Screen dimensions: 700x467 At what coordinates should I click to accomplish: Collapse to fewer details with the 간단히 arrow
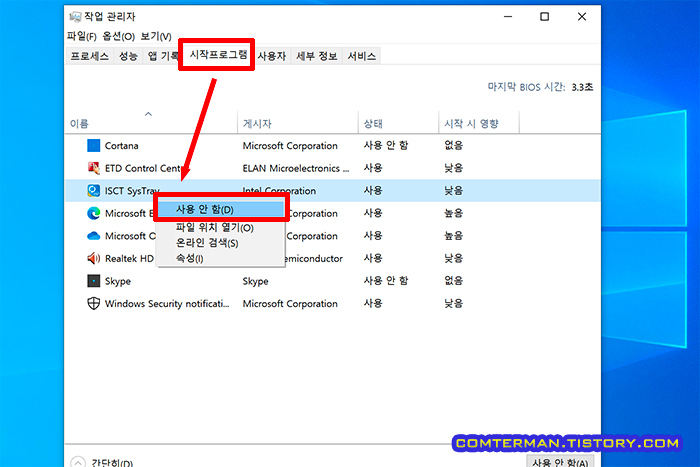(78, 462)
